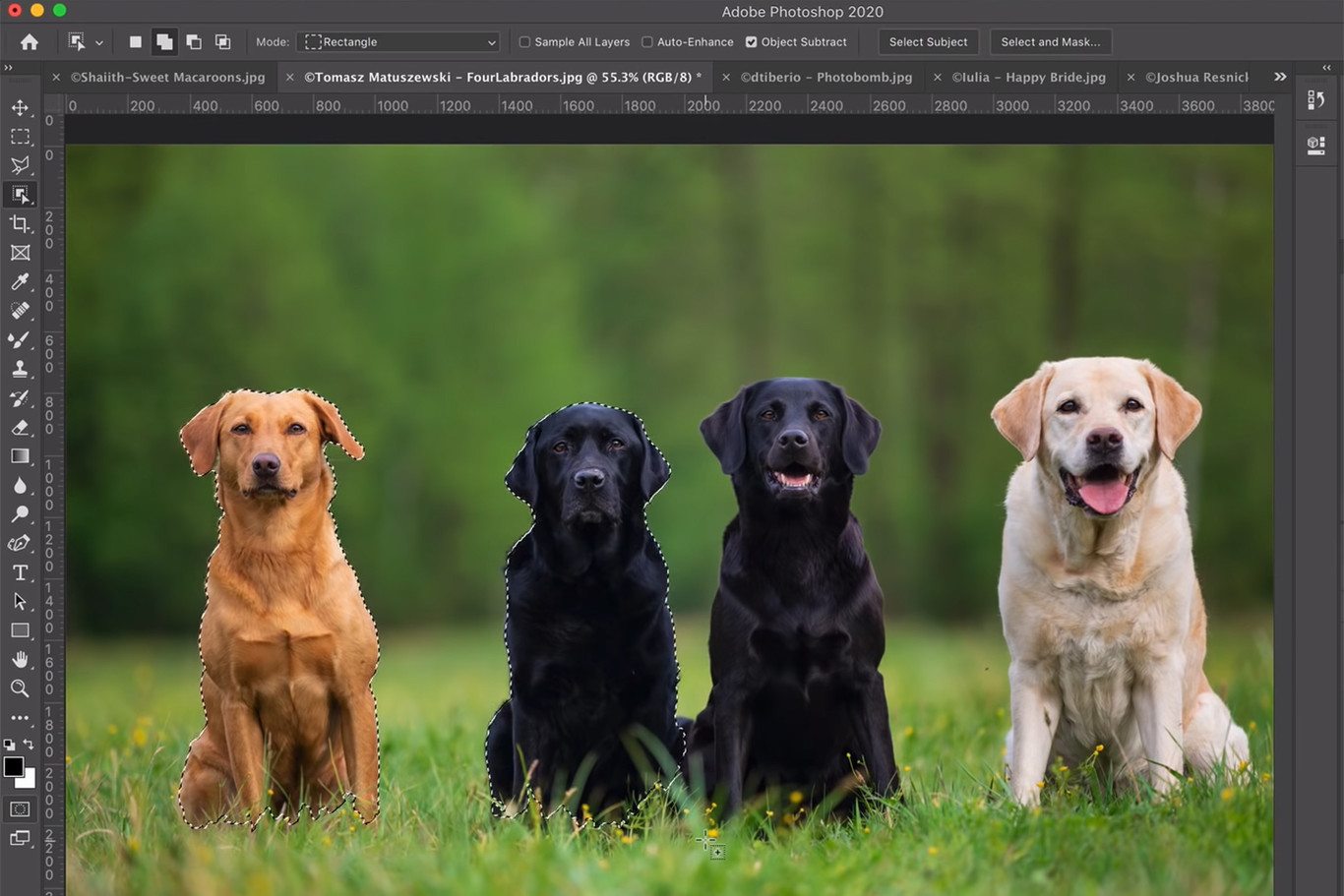Choose Subtract from selection icon

coord(194,42)
